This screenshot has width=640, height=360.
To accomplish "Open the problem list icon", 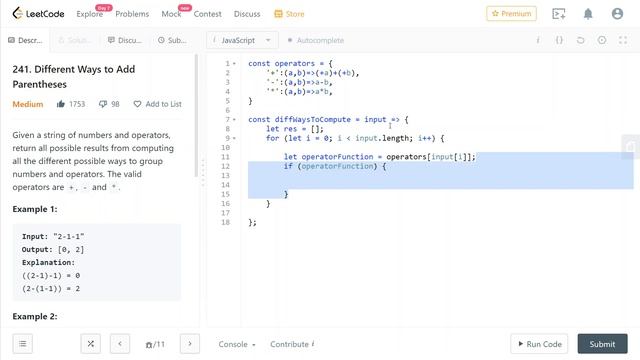I will coord(22,344).
